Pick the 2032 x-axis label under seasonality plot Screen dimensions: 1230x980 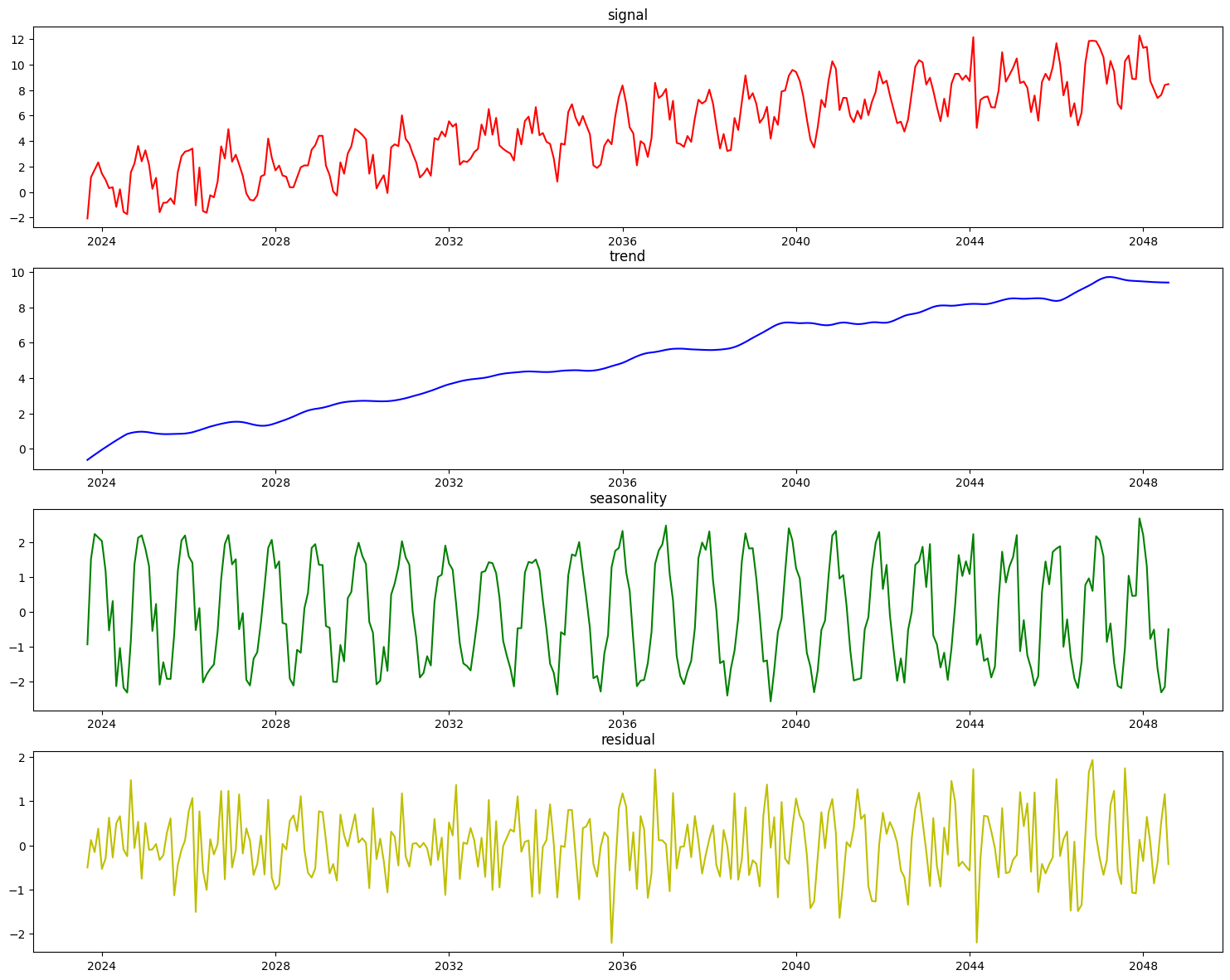coord(449,724)
